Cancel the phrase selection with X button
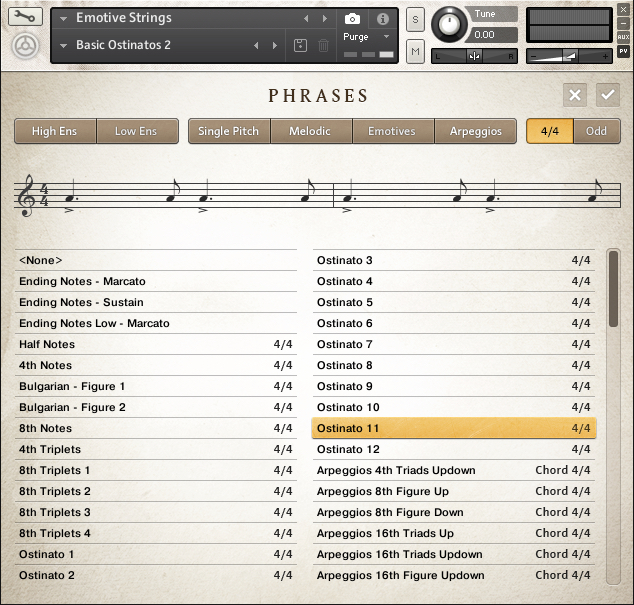Image resolution: width=634 pixels, height=605 pixels. click(x=575, y=95)
